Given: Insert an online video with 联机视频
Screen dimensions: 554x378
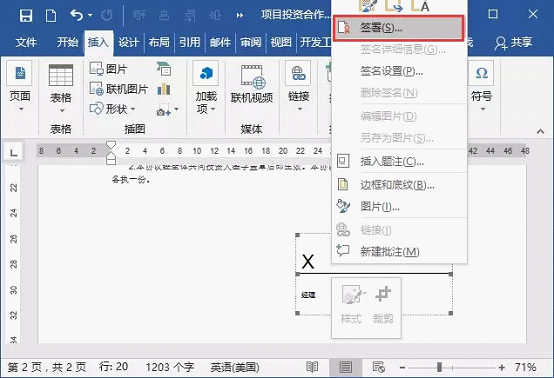Looking at the screenshot, I should point(252,84).
